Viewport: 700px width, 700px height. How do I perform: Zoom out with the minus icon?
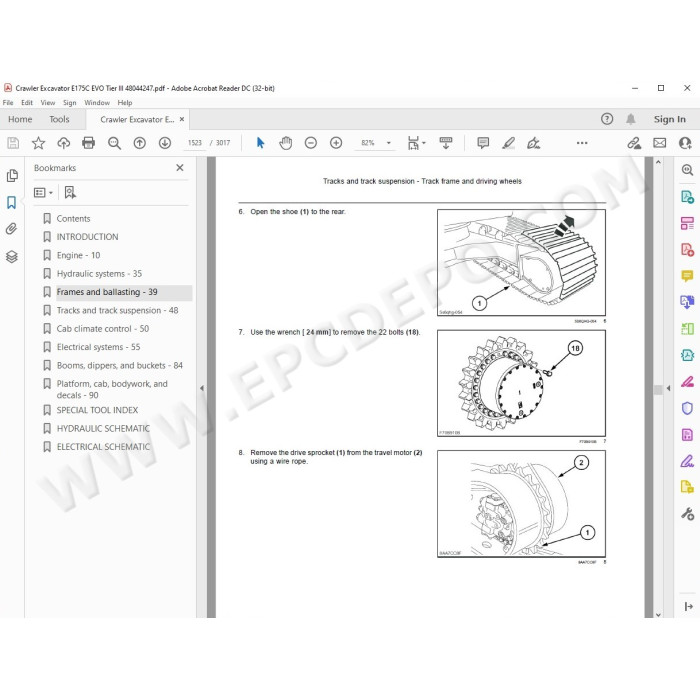[x=311, y=143]
